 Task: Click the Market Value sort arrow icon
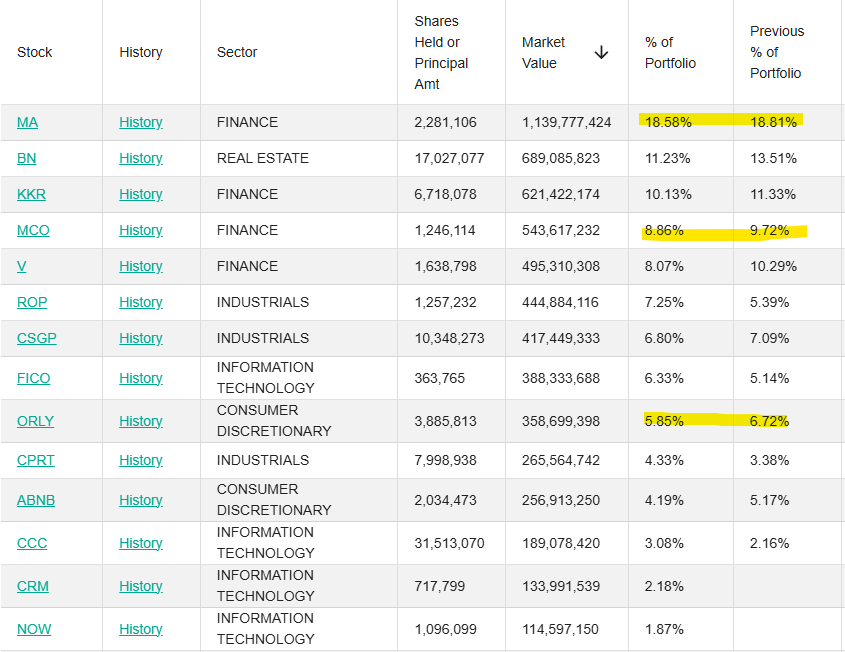(x=601, y=53)
